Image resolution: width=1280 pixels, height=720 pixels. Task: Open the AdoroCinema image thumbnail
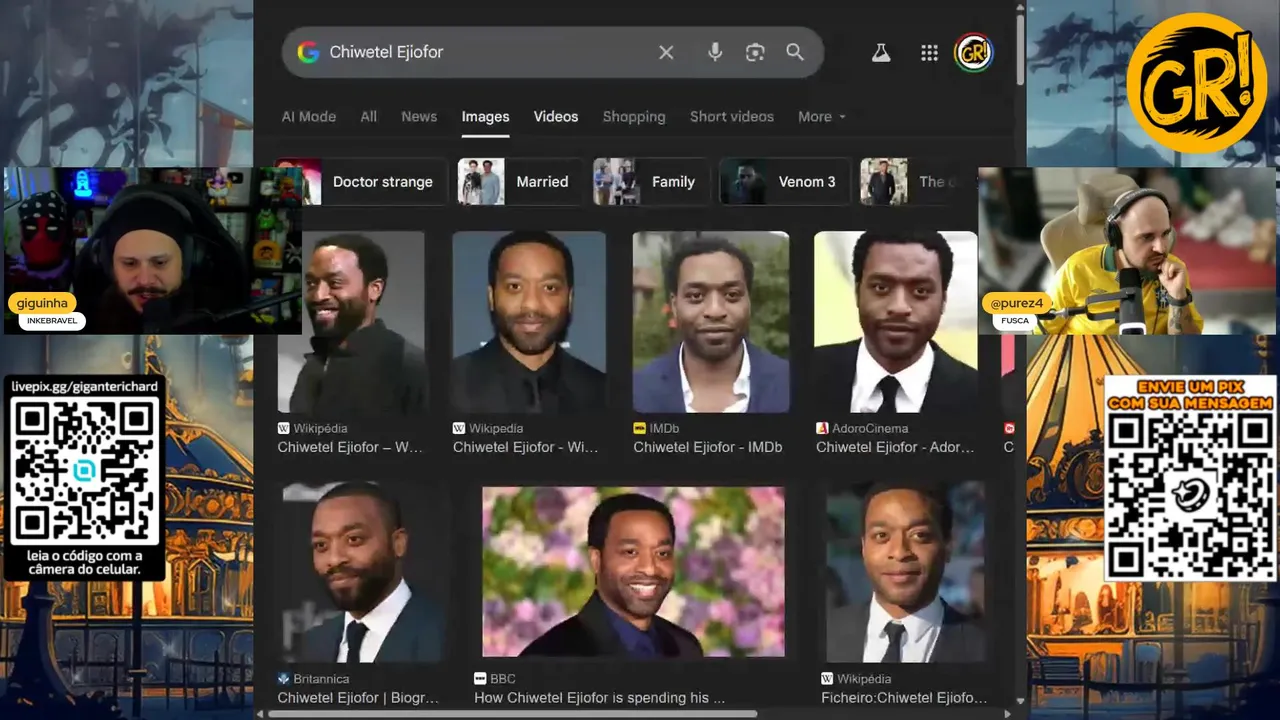point(896,322)
